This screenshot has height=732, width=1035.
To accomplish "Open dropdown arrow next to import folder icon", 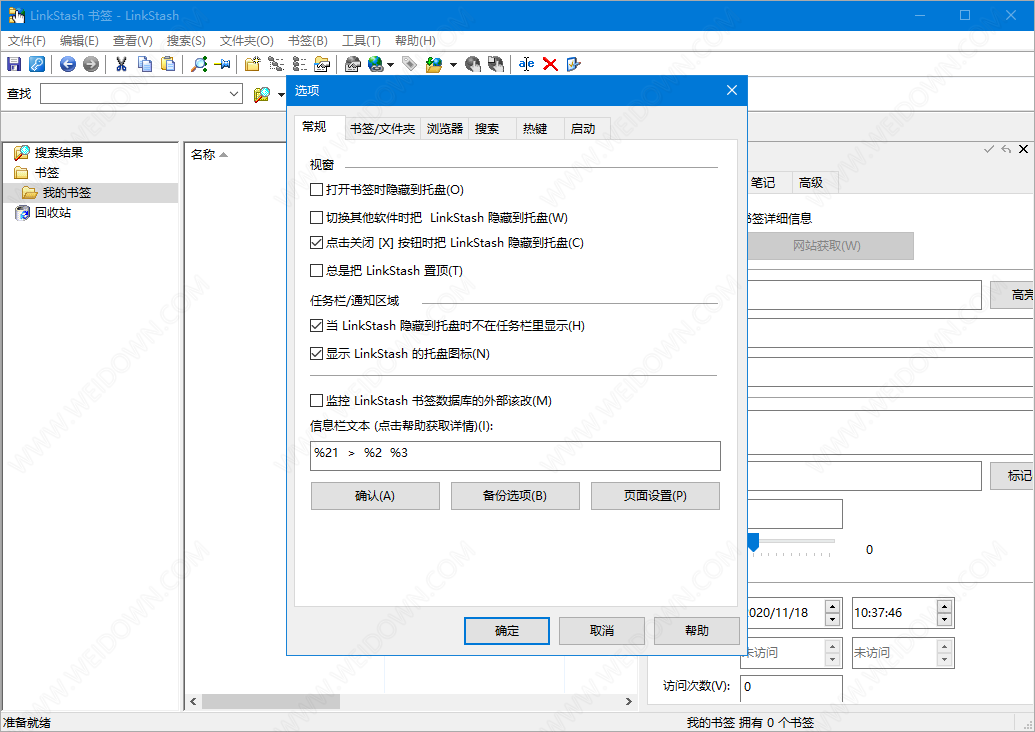I will (453, 65).
